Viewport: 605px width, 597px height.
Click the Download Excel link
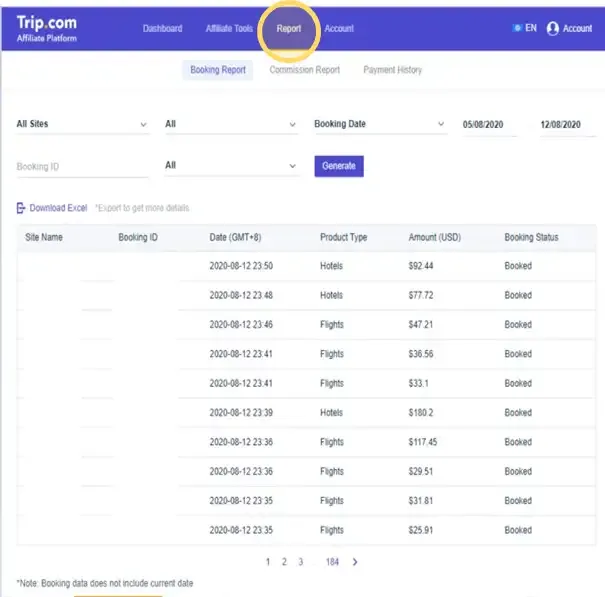[x=58, y=208]
